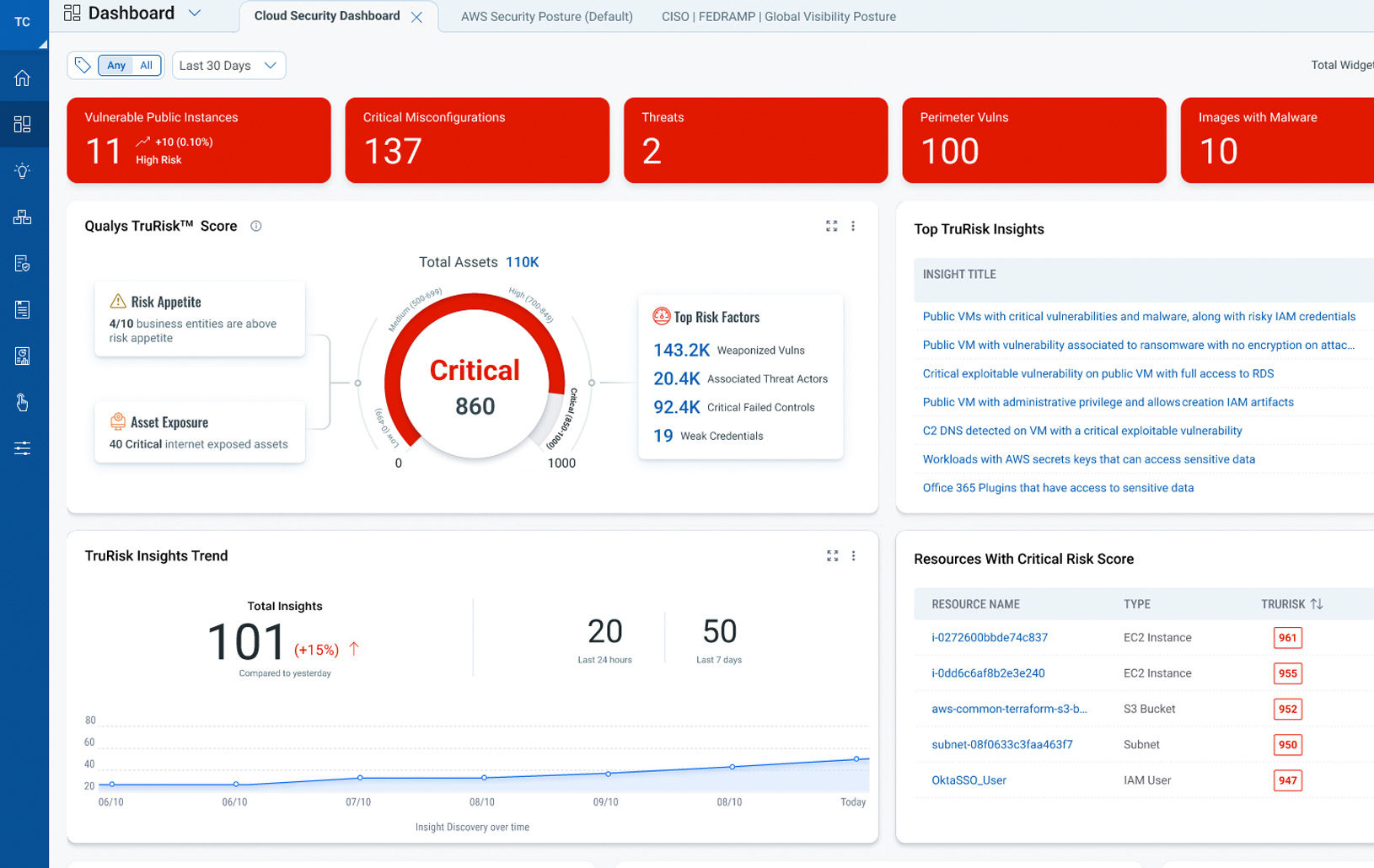This screenshot has width=1374, height=868.
Task: Close the Cloud Security Dashboard tab
Action: coord(416,17)
